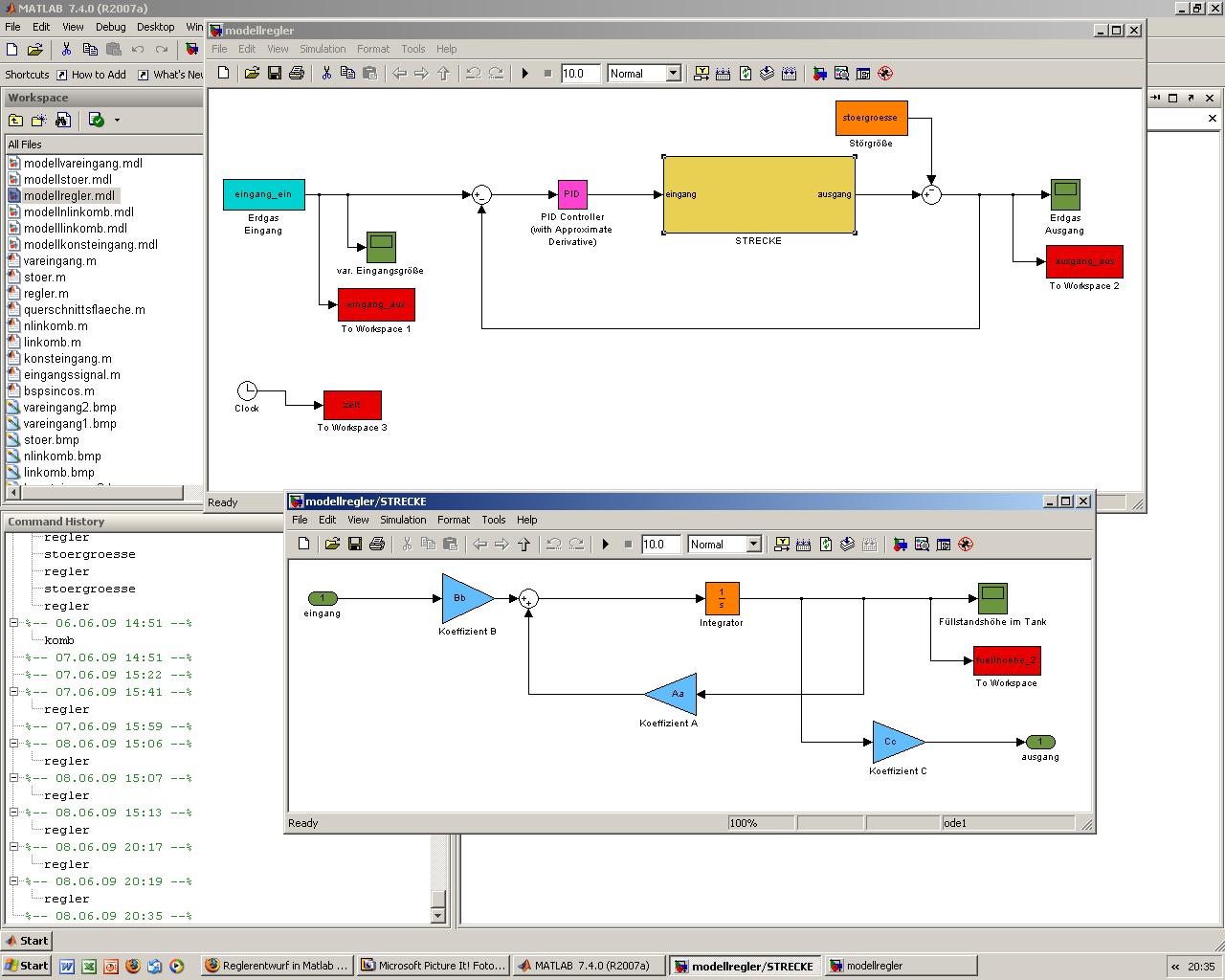Open Help menu in STRECKE window
1225x980 pixels.
coord(527,520)
